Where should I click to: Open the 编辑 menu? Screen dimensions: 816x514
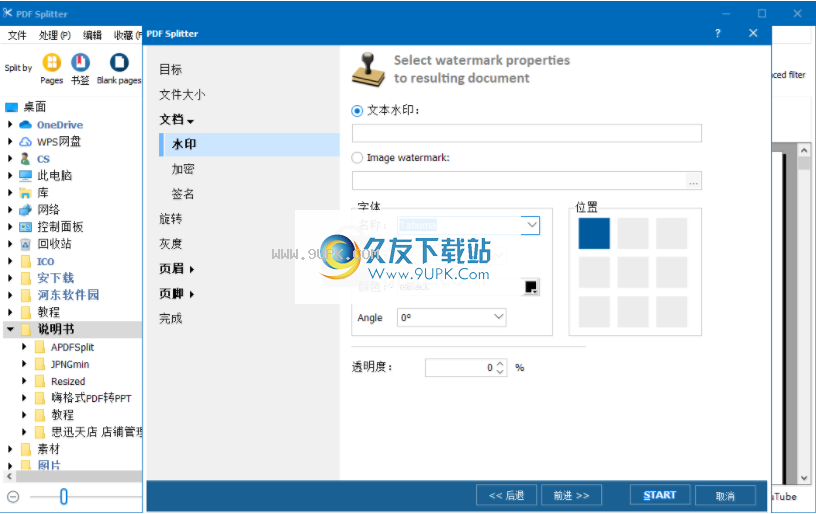point(93,35)
